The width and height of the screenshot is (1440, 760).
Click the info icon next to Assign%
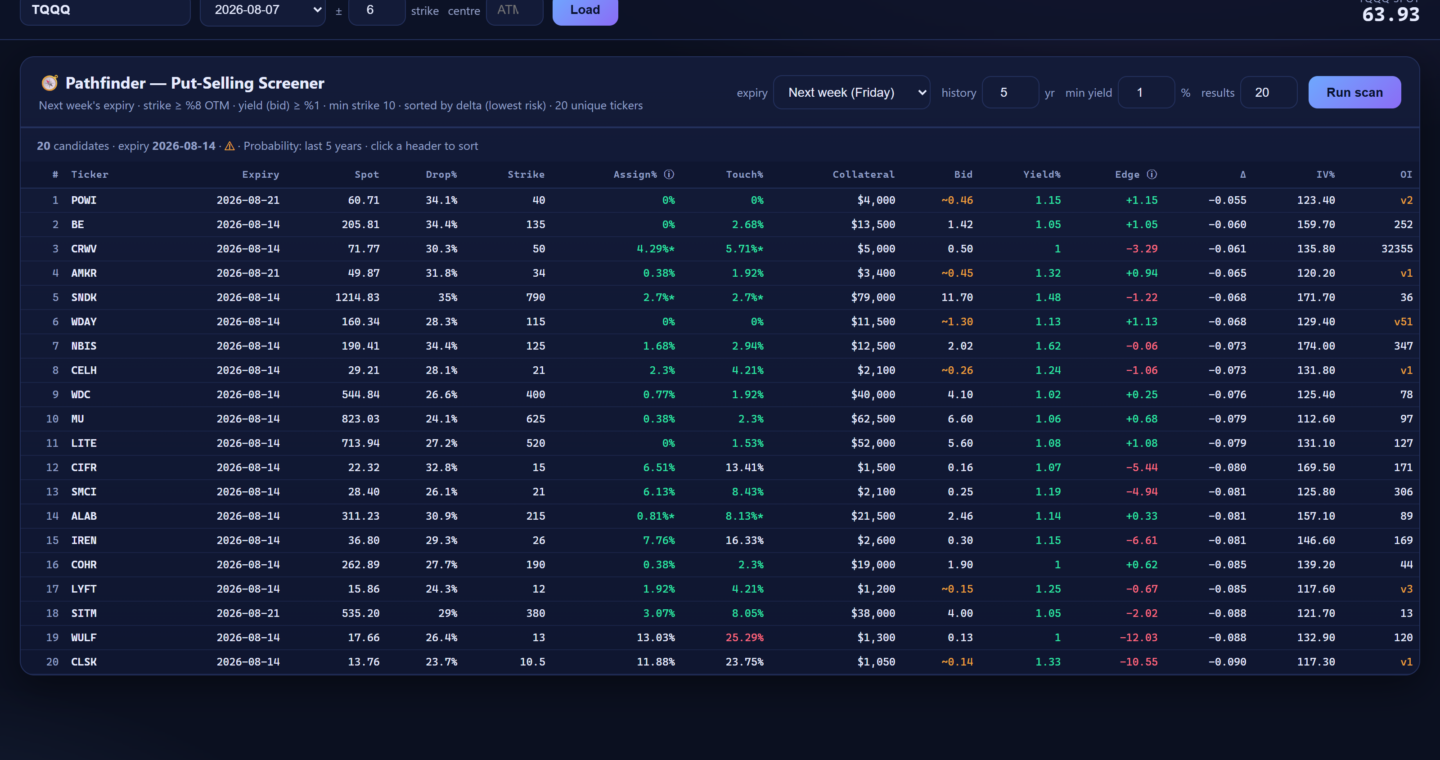669,174
